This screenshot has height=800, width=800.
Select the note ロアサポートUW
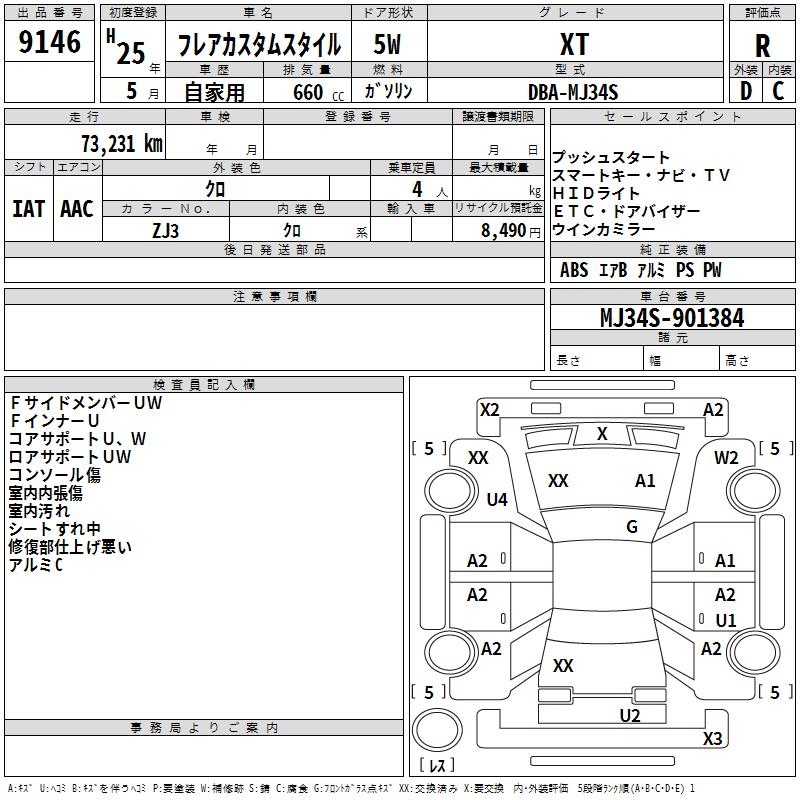pos(70,456)
